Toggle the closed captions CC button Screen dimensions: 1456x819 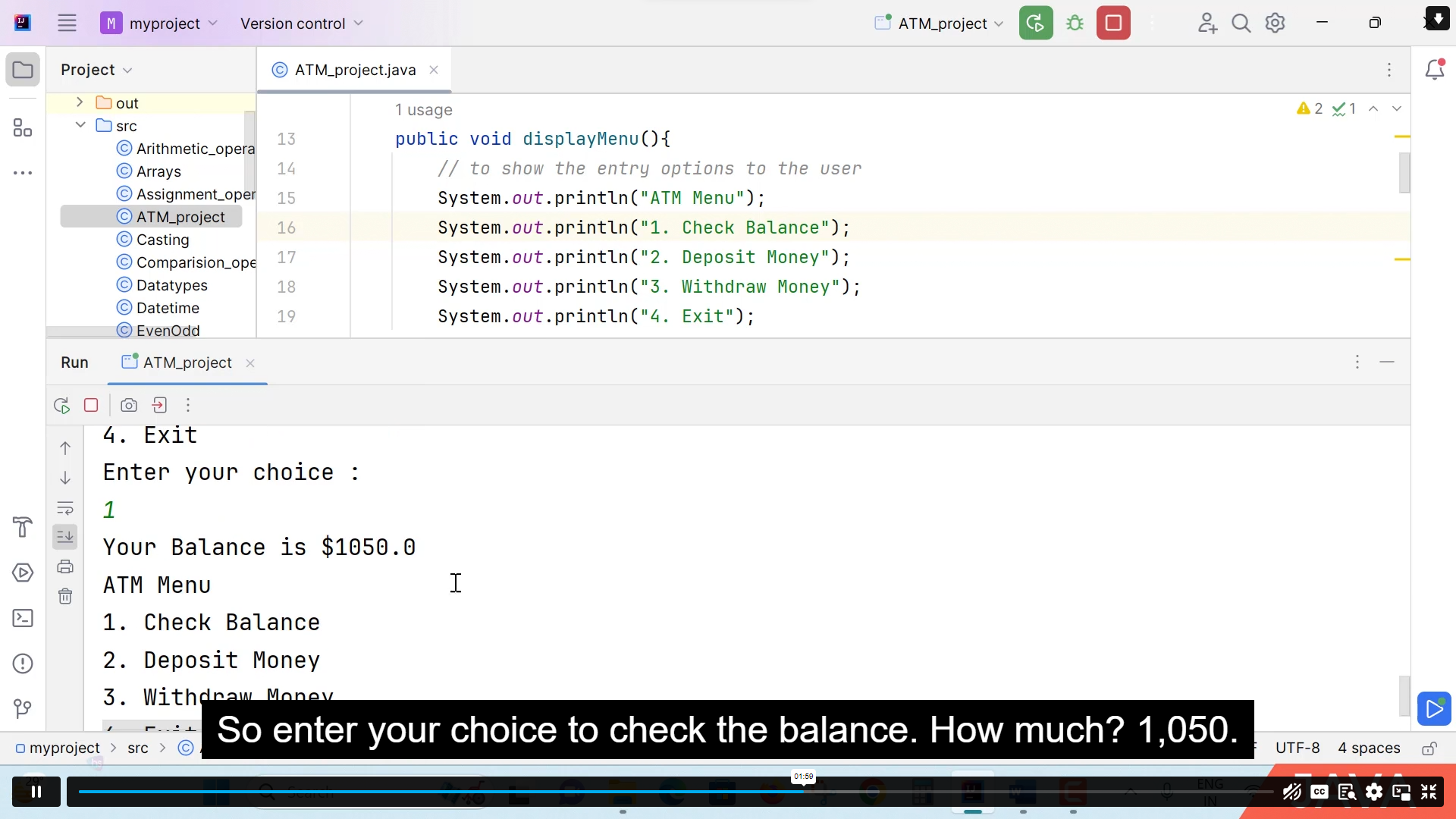[1319, 792]
